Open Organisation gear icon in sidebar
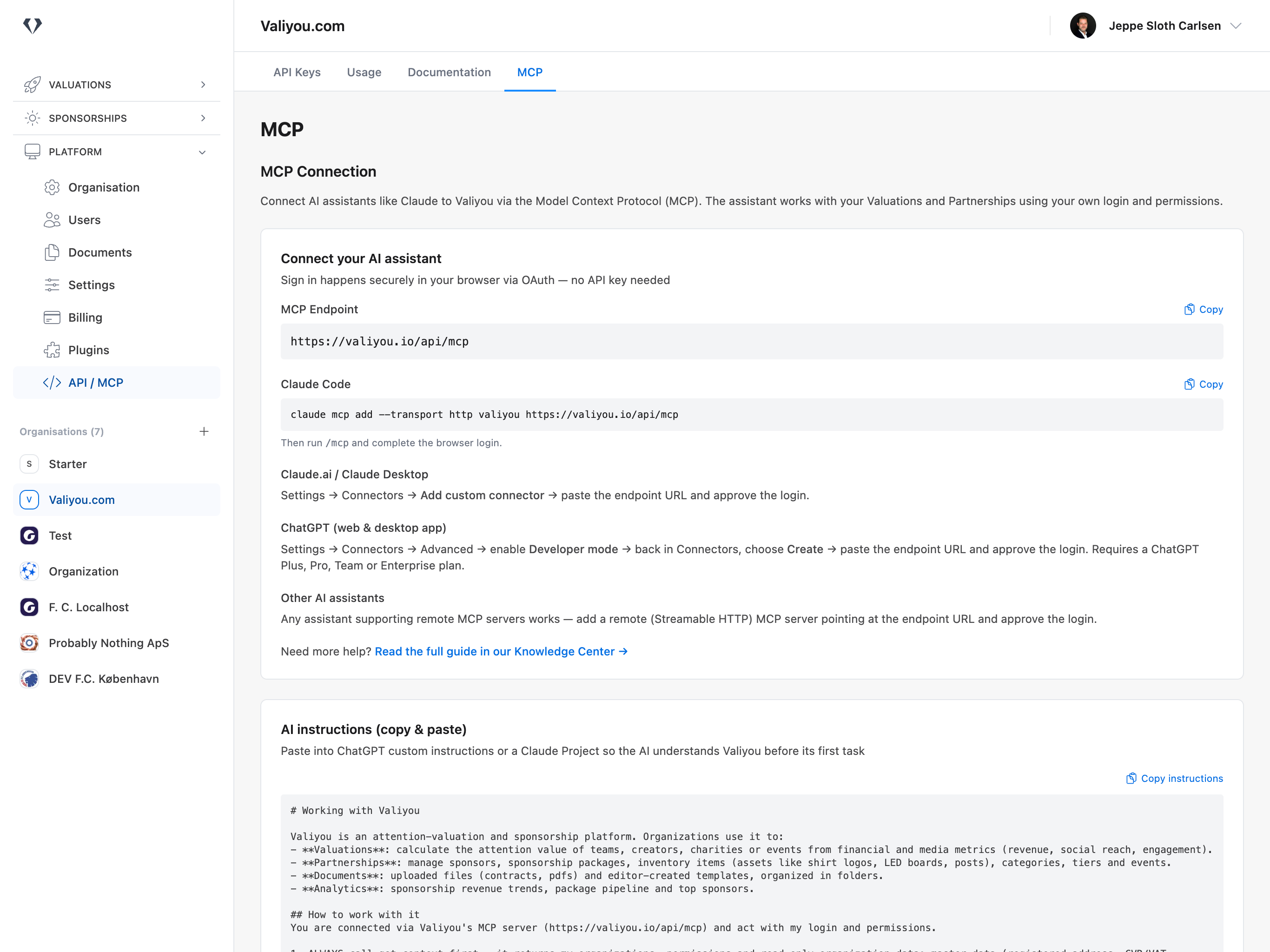The image size is (1270, 952). [x=52, y=187]
